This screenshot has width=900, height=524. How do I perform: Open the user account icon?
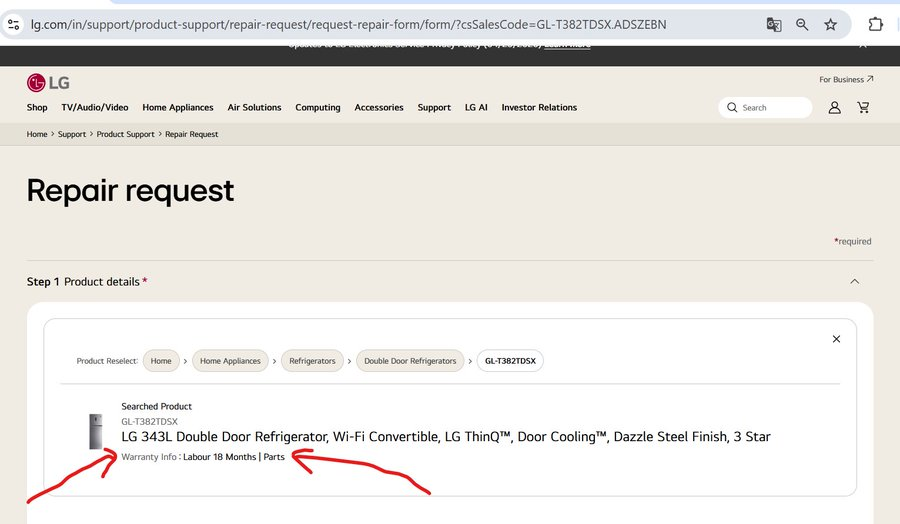[x=835, y=108]
